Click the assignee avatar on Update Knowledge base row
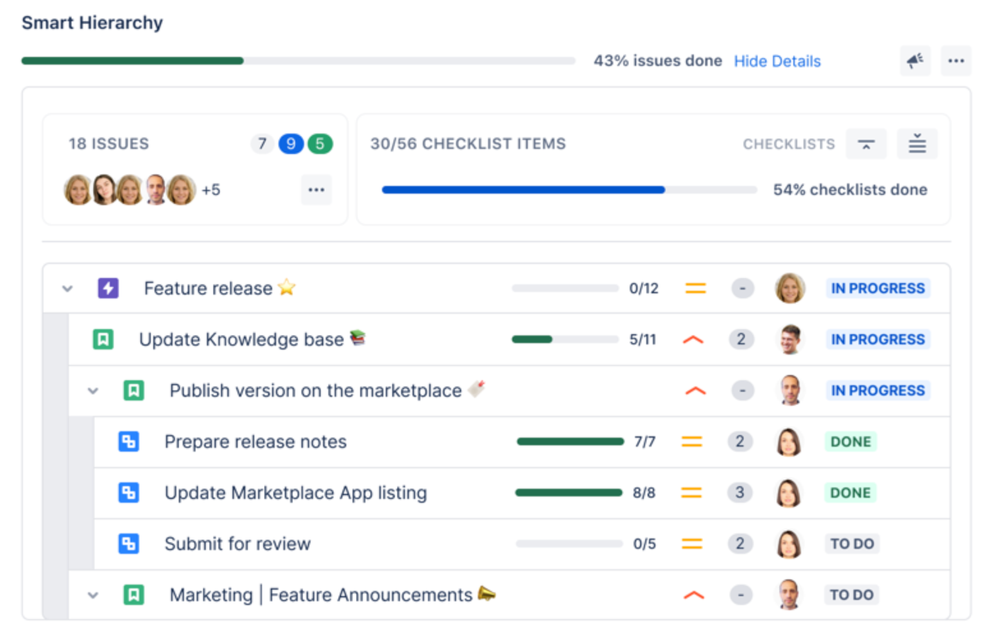This screenshot has height=630, width=999. point(790,339)
